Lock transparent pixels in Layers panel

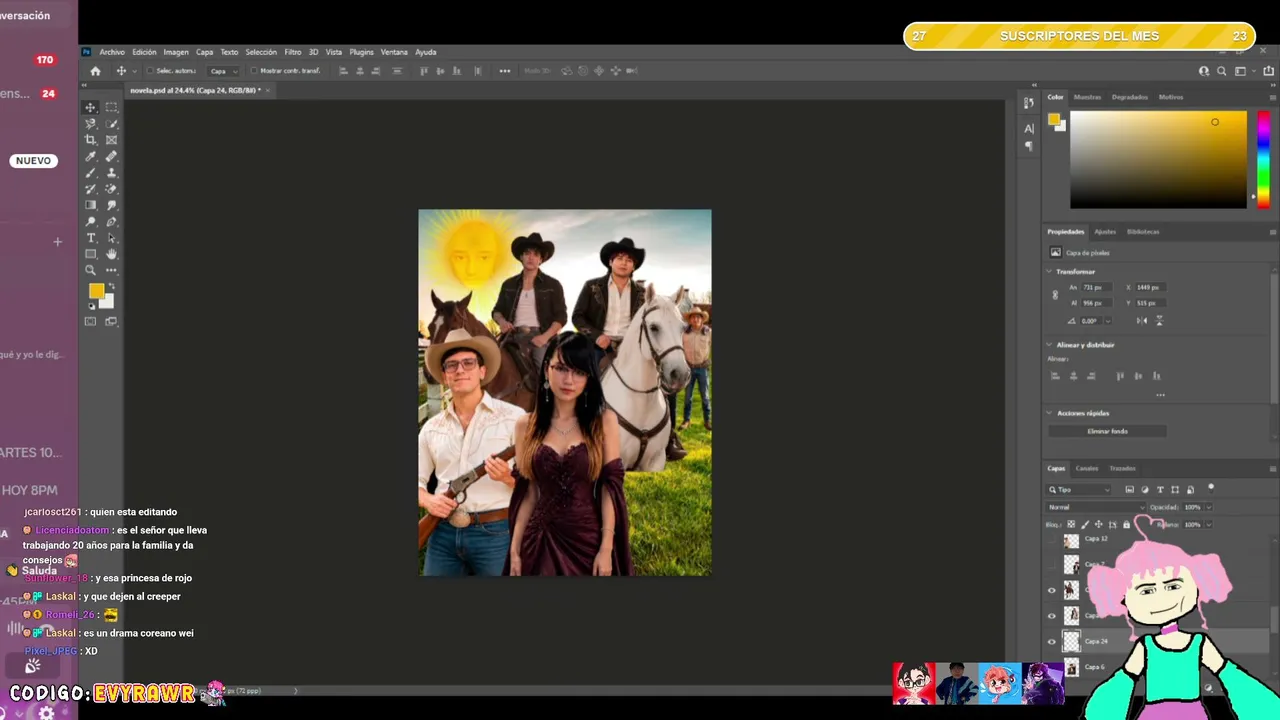pyautogui.click(x=1070, y=524)
